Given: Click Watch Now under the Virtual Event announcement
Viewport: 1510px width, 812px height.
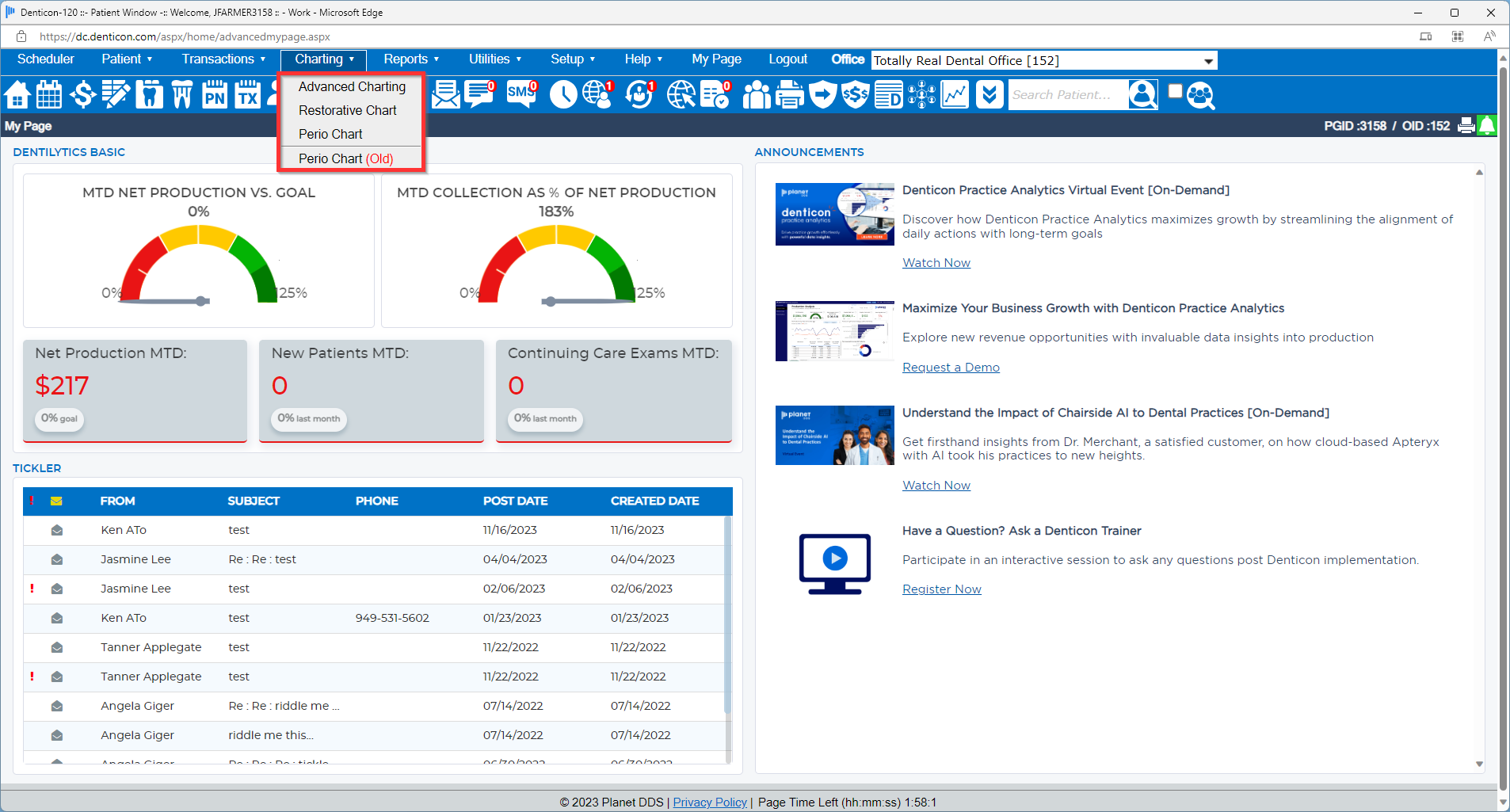Looking at the screenshot, I should pyautogui.click(x=936, y=262).
